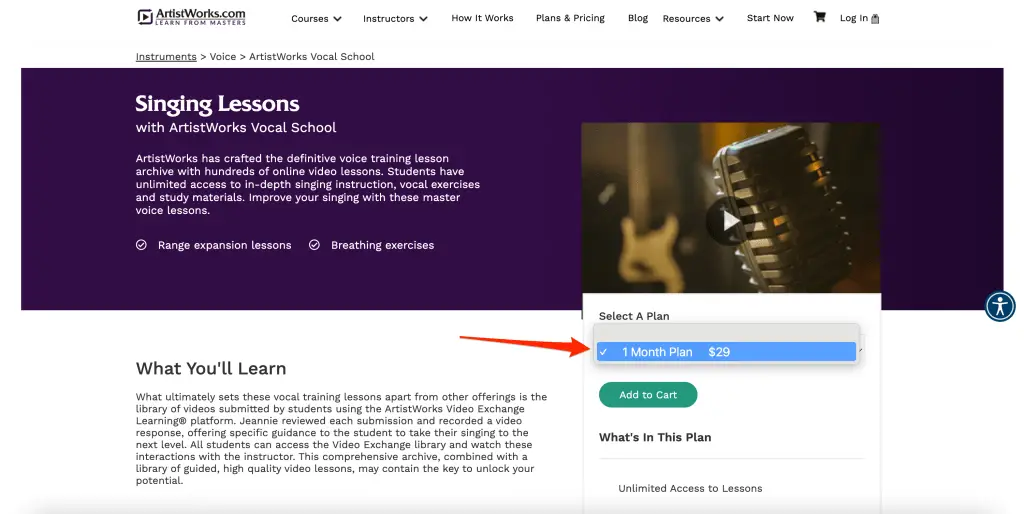The height and width of the screenshot is (514, 1024).
Task: Expand the Resources menu
Action: click(693, 18)
